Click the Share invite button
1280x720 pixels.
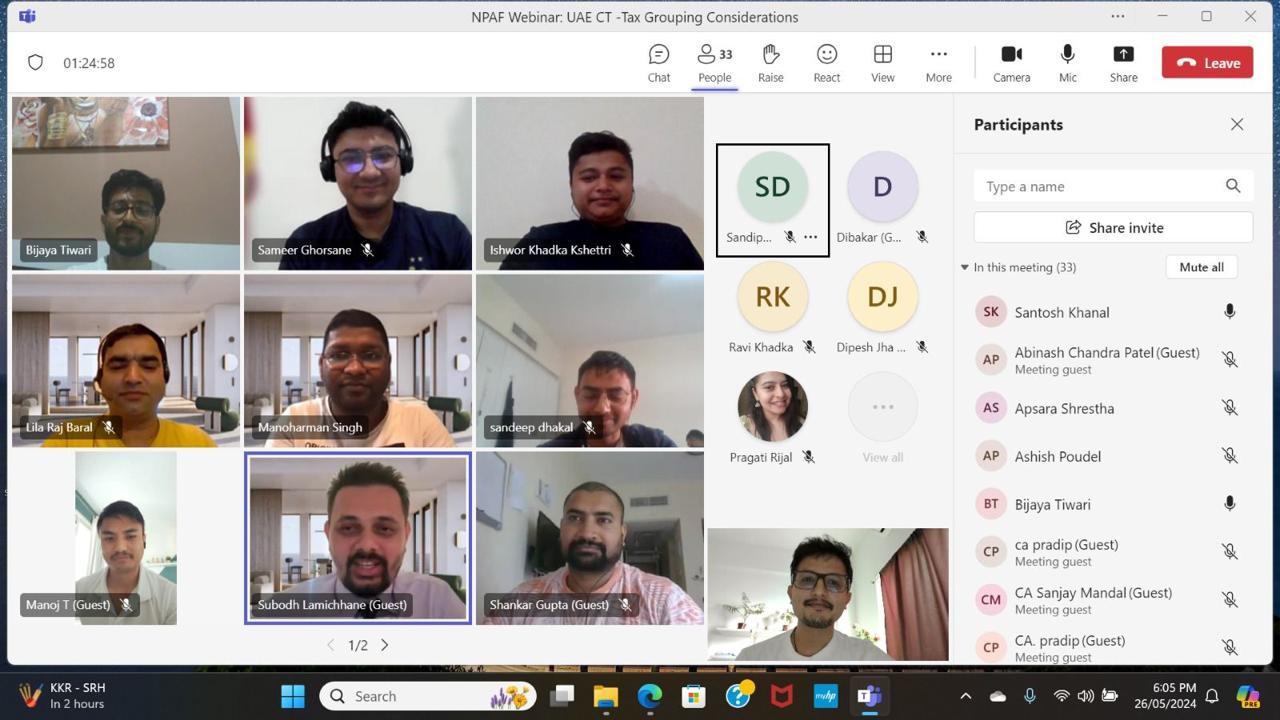pos(1113,228)
